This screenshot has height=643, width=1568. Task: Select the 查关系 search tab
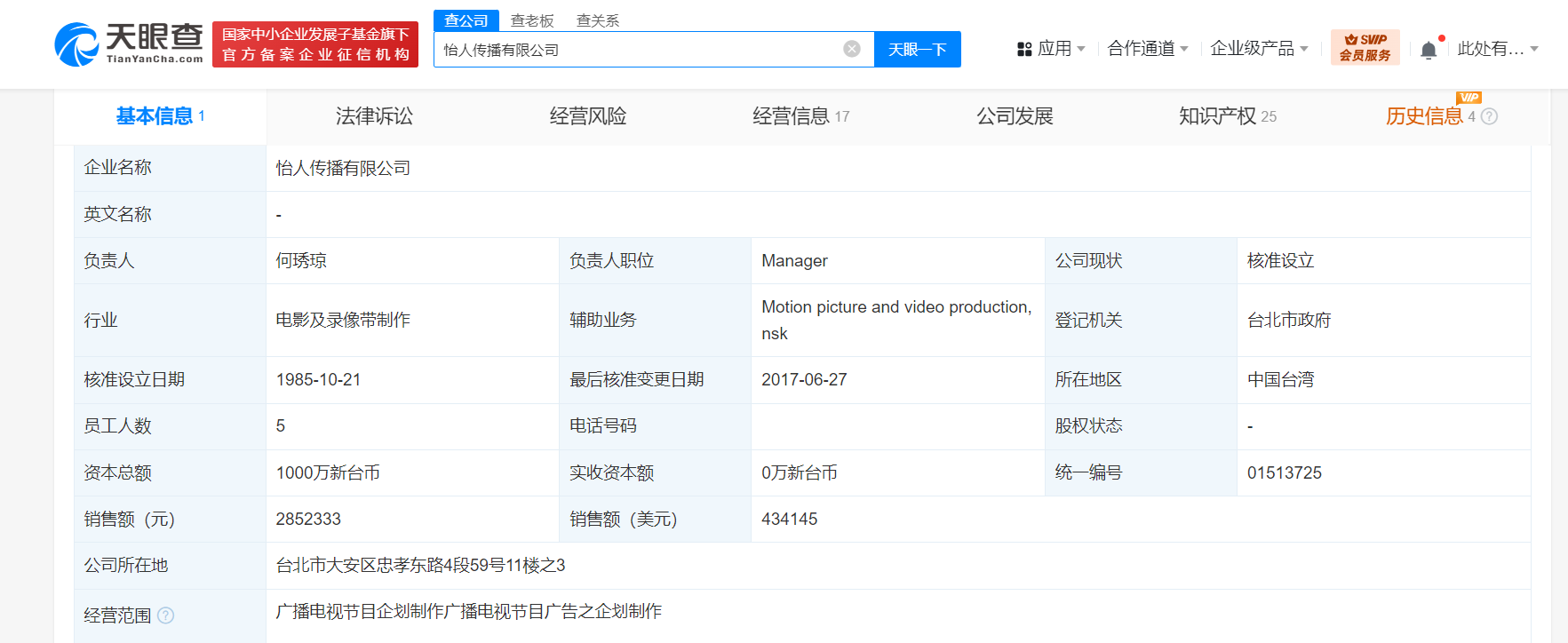click(x=598, y=20)
